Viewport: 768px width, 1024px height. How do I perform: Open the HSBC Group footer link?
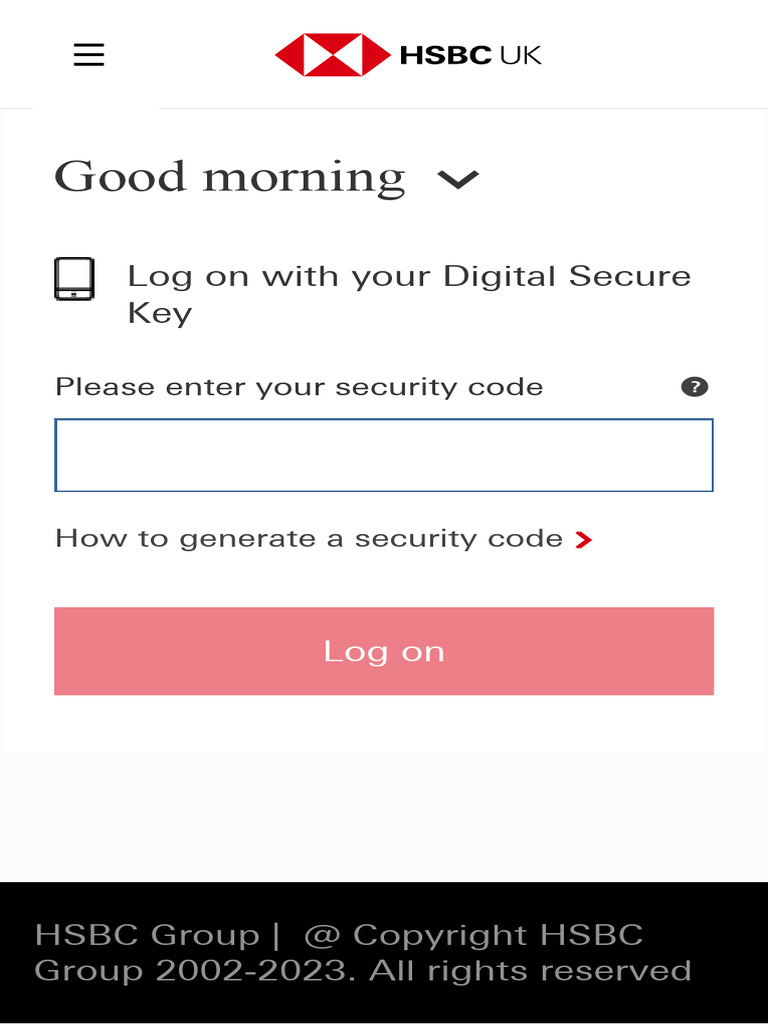click(147, 935)
